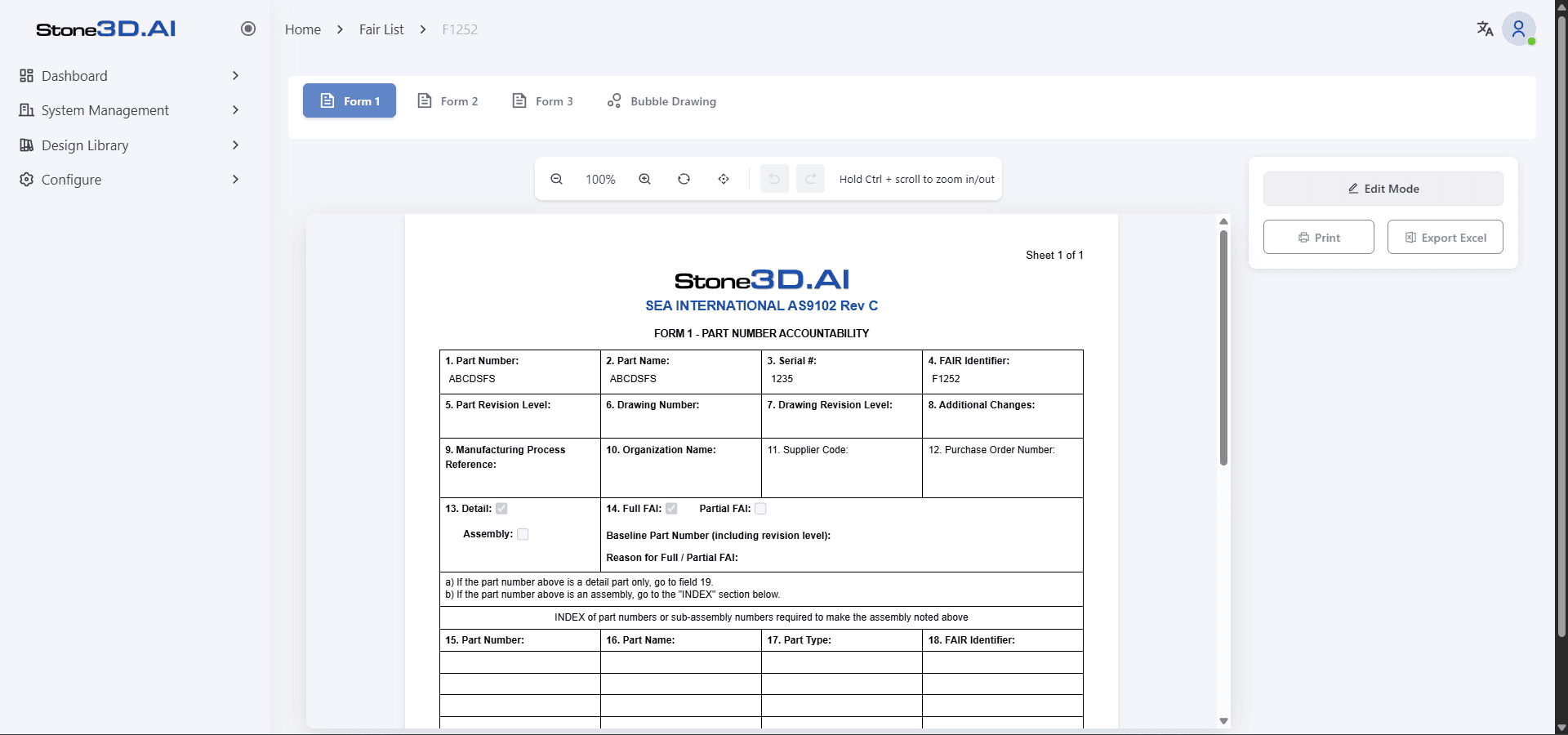Click the Reason for Full / Partial FAI label

pyautogui.click(x=672, y=558)
